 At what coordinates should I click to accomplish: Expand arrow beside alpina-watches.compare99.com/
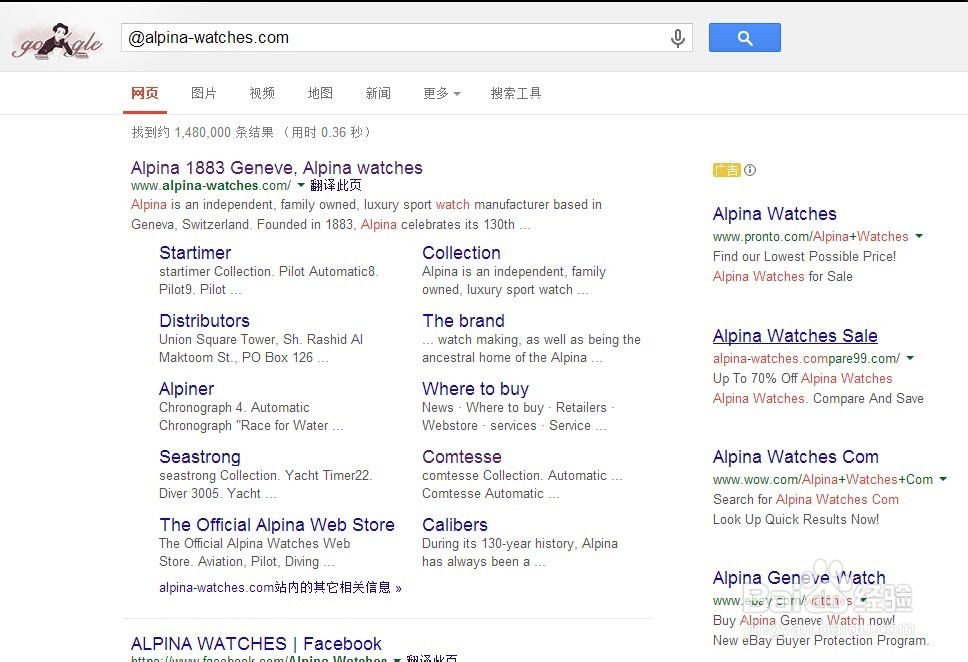click(910, 358)
